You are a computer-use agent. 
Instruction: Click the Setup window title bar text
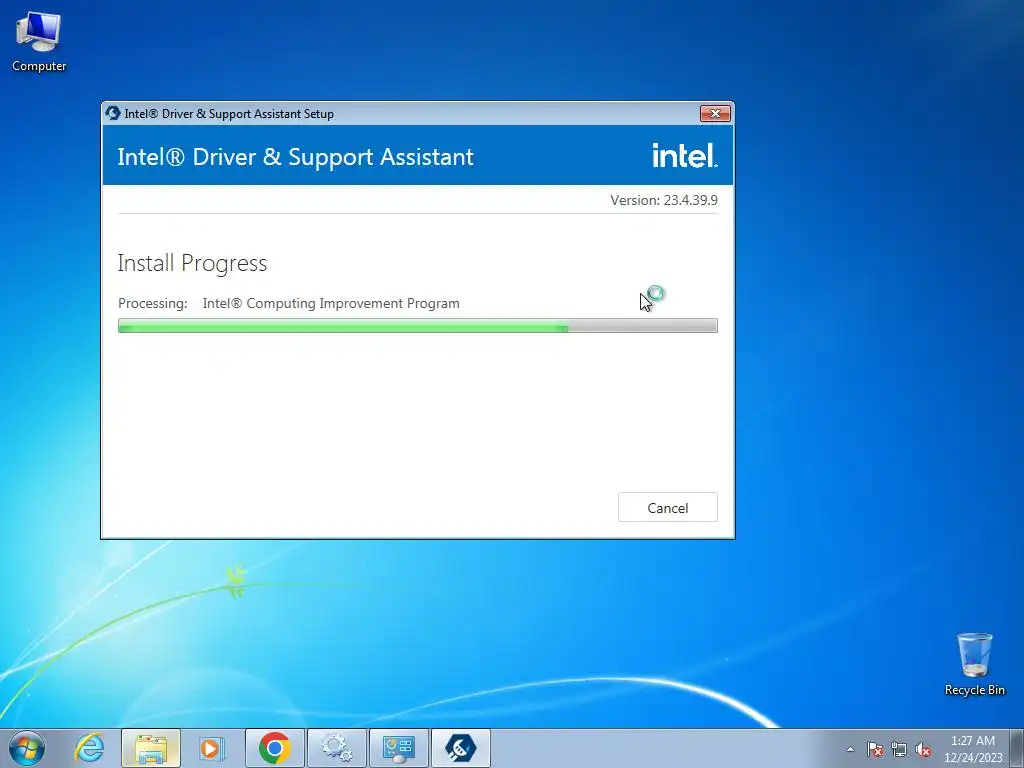[x=229, y=114]
